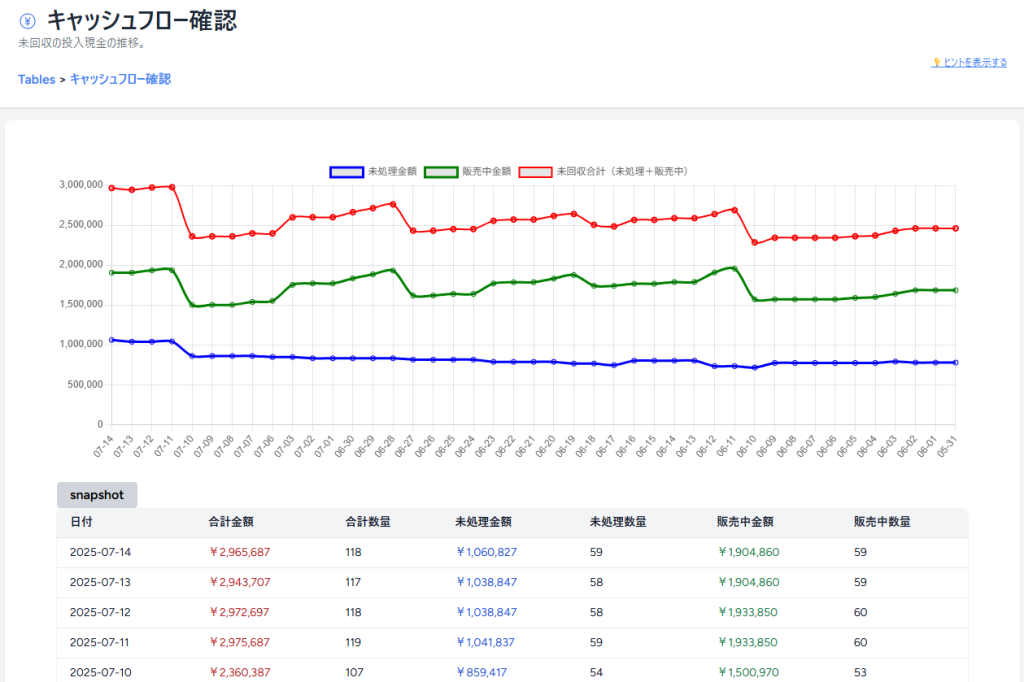Click the red line's first point at 07-14

[x=111, y=187]
